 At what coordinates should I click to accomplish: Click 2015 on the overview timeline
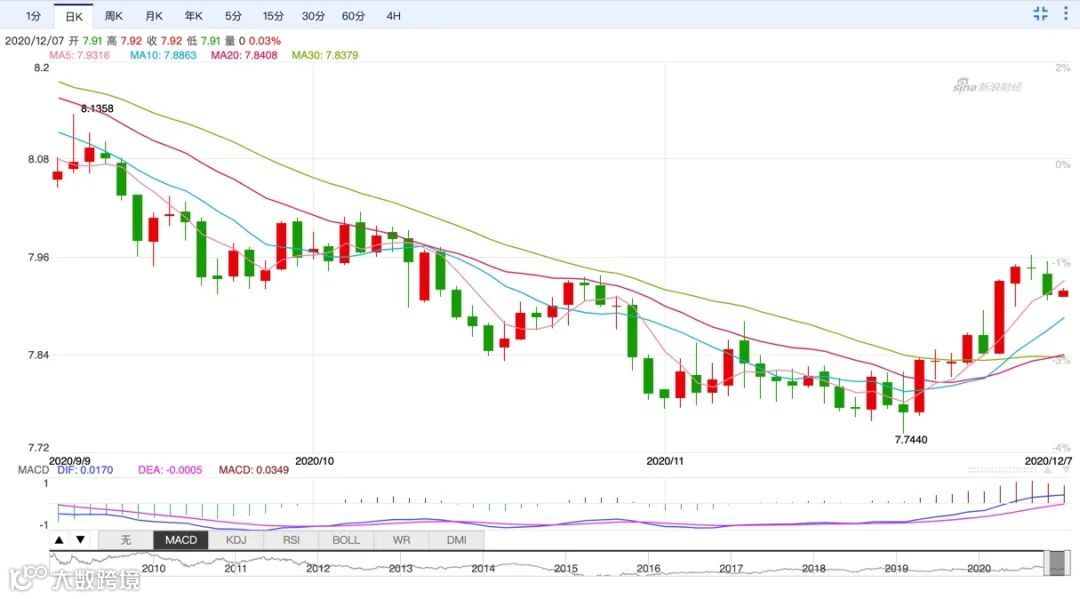tap(565, 569)
